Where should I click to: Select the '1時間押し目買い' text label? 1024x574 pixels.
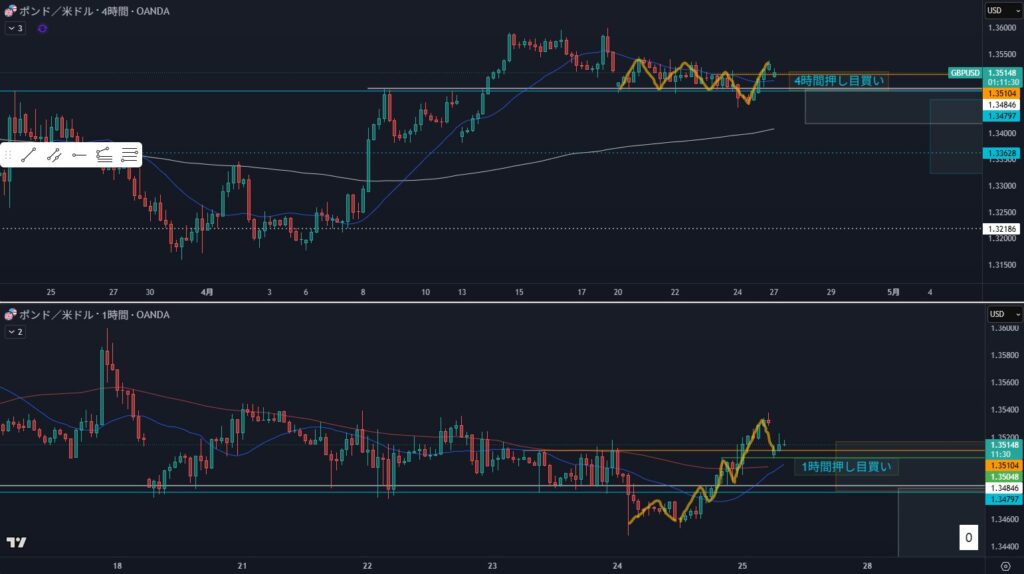pyautogui.click(x=846, y=466)
